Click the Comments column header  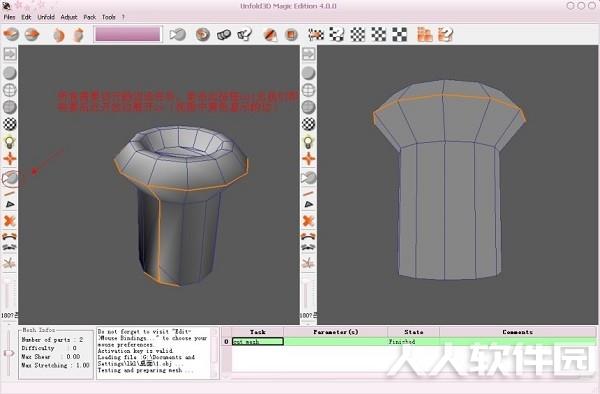pos(518,332)
